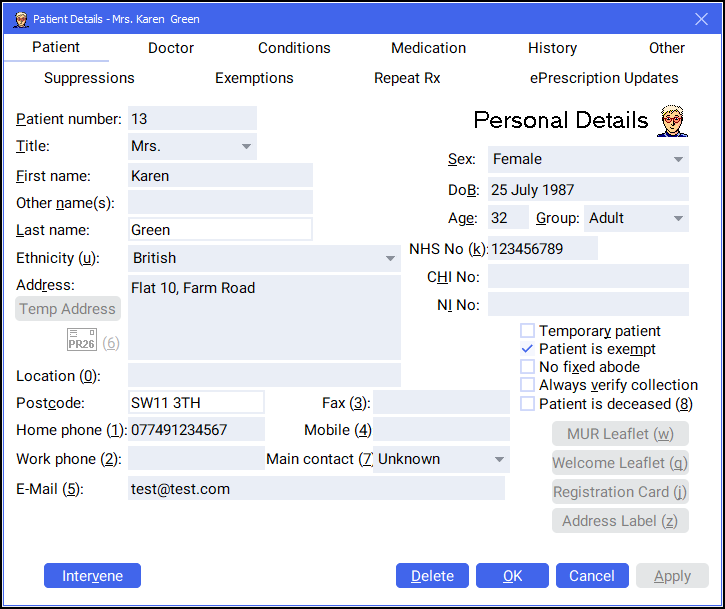Viewport: 725px width, 609px height.
Task: Mark Patient is deceased checkbox
Action: click(x=527, y=404)
